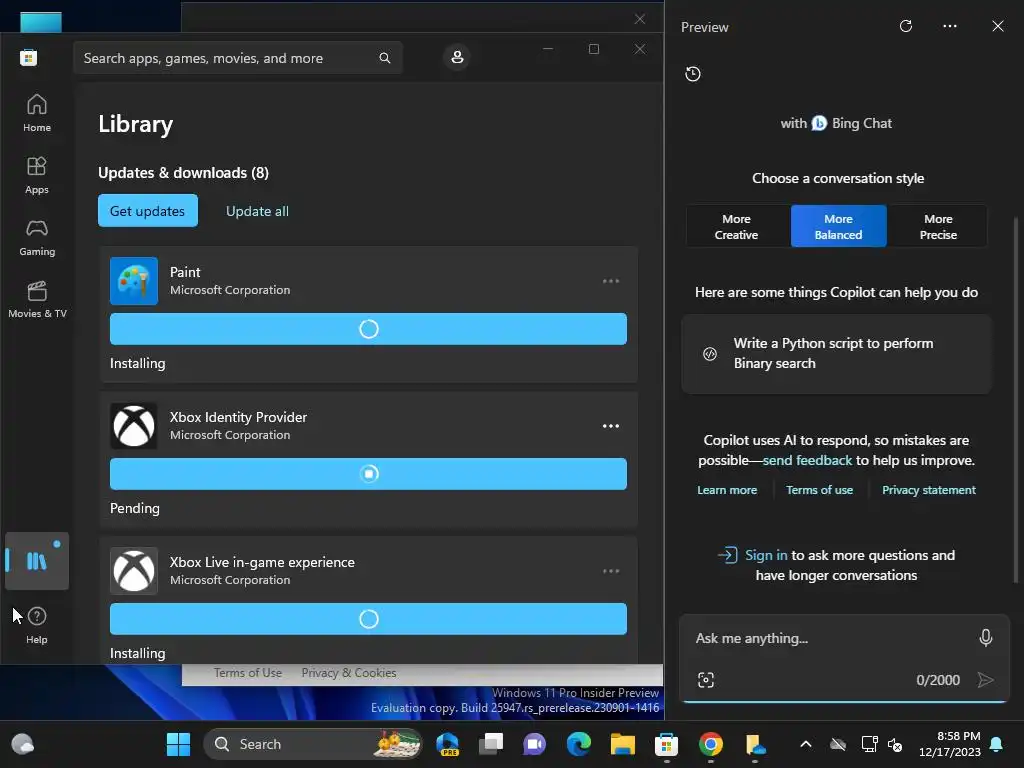The image size is (1024, 768).
Task: Open the Chat app on taskbar
Action: (534, 744)
